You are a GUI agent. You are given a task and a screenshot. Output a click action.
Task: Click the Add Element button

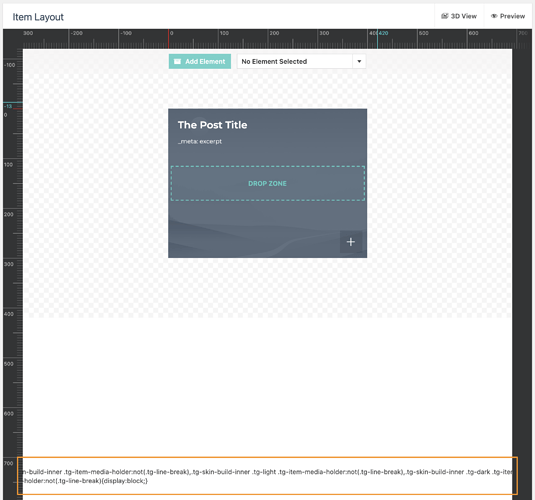pos(200,61)
